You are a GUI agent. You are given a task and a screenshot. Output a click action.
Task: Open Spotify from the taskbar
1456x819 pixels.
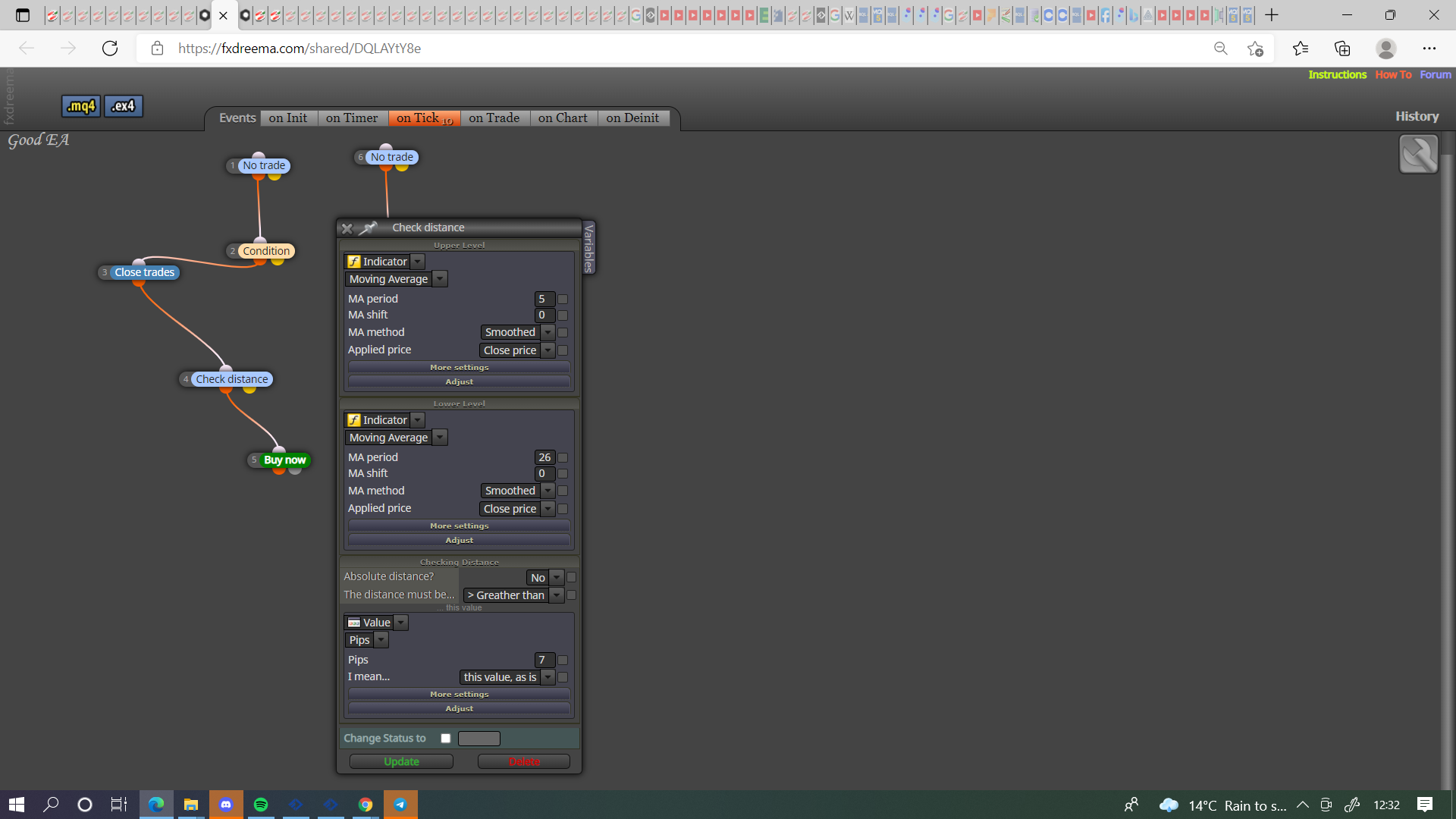click(x=261, y=805)
